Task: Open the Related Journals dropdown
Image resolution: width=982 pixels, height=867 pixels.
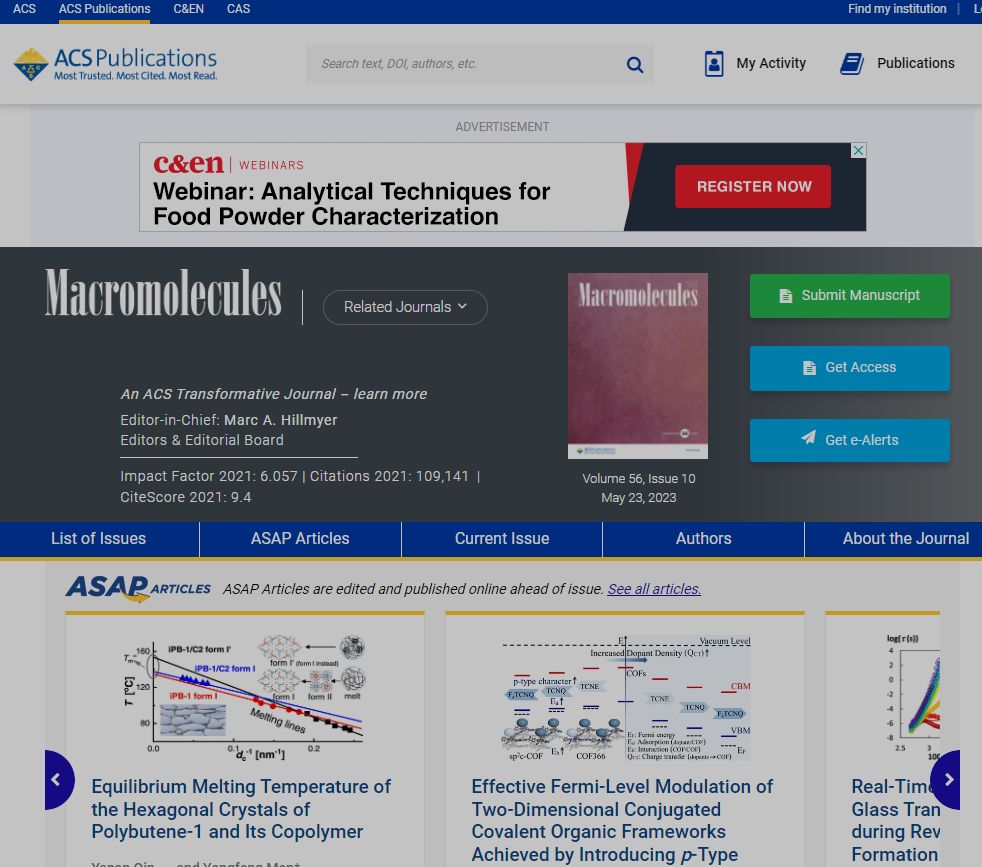Action: pyautogui.click(x=405, y=307)
